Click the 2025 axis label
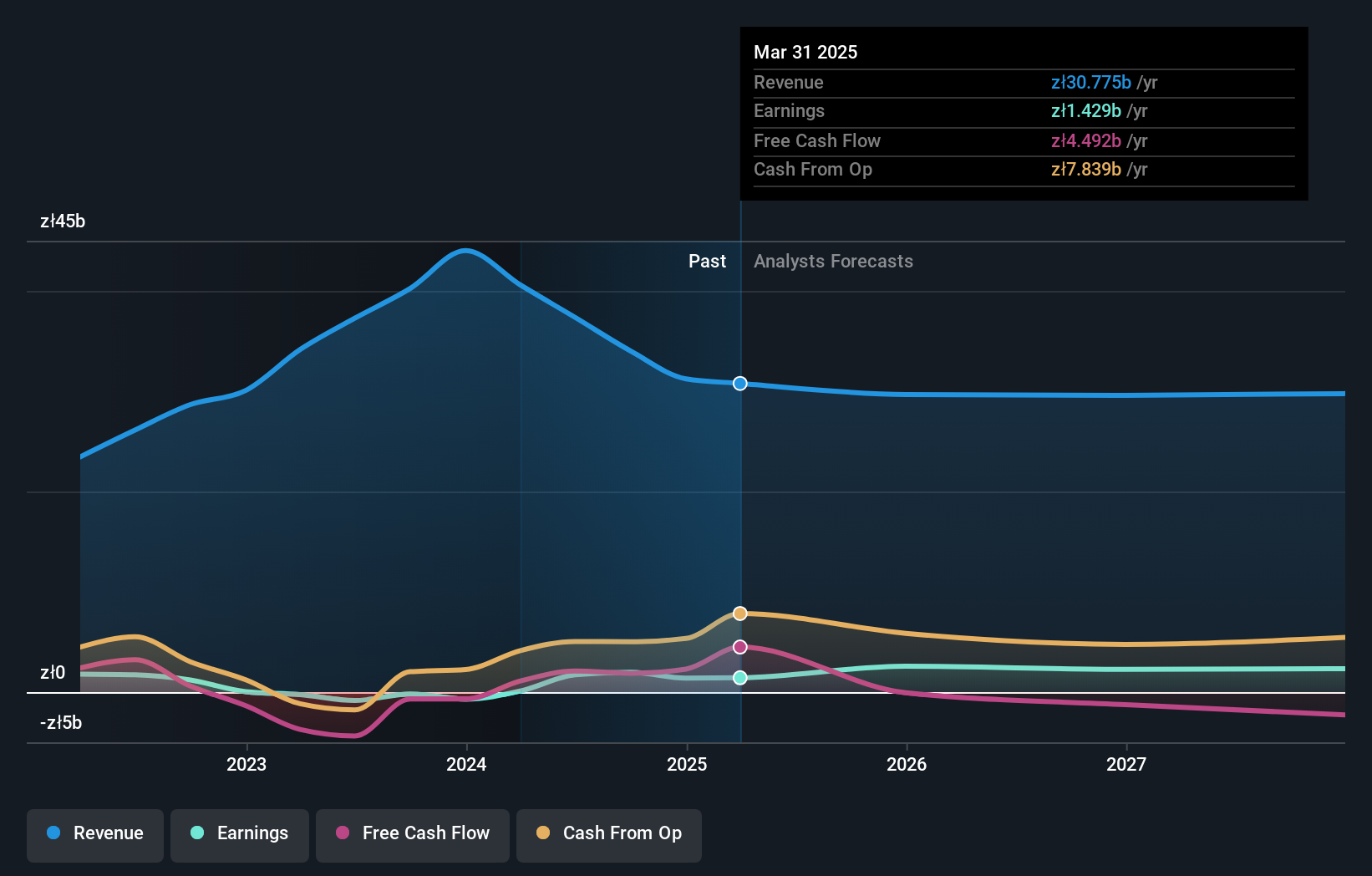 pyautogui.click(x=687, y=764)
